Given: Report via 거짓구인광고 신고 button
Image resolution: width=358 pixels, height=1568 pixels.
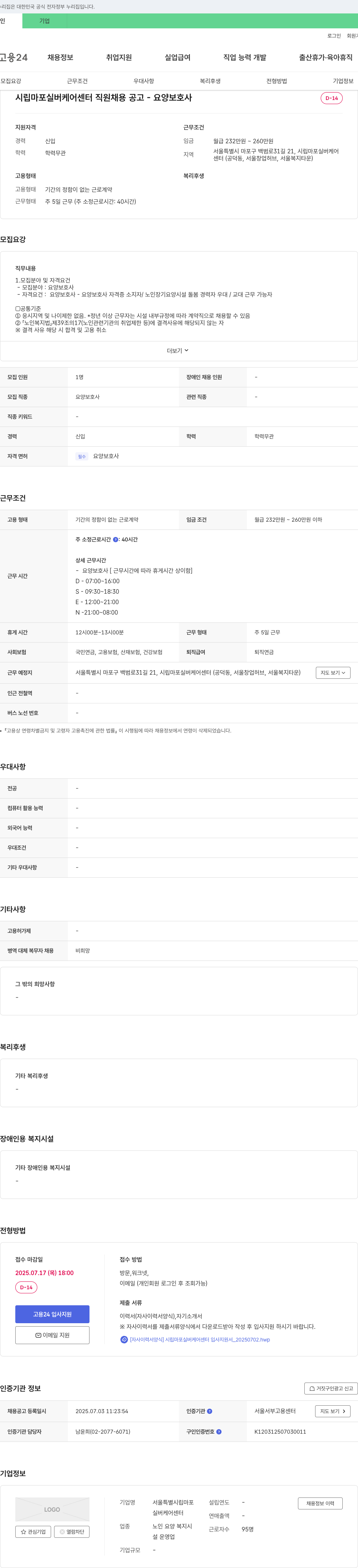Looking at the screenshot, I should (331, 1389).
